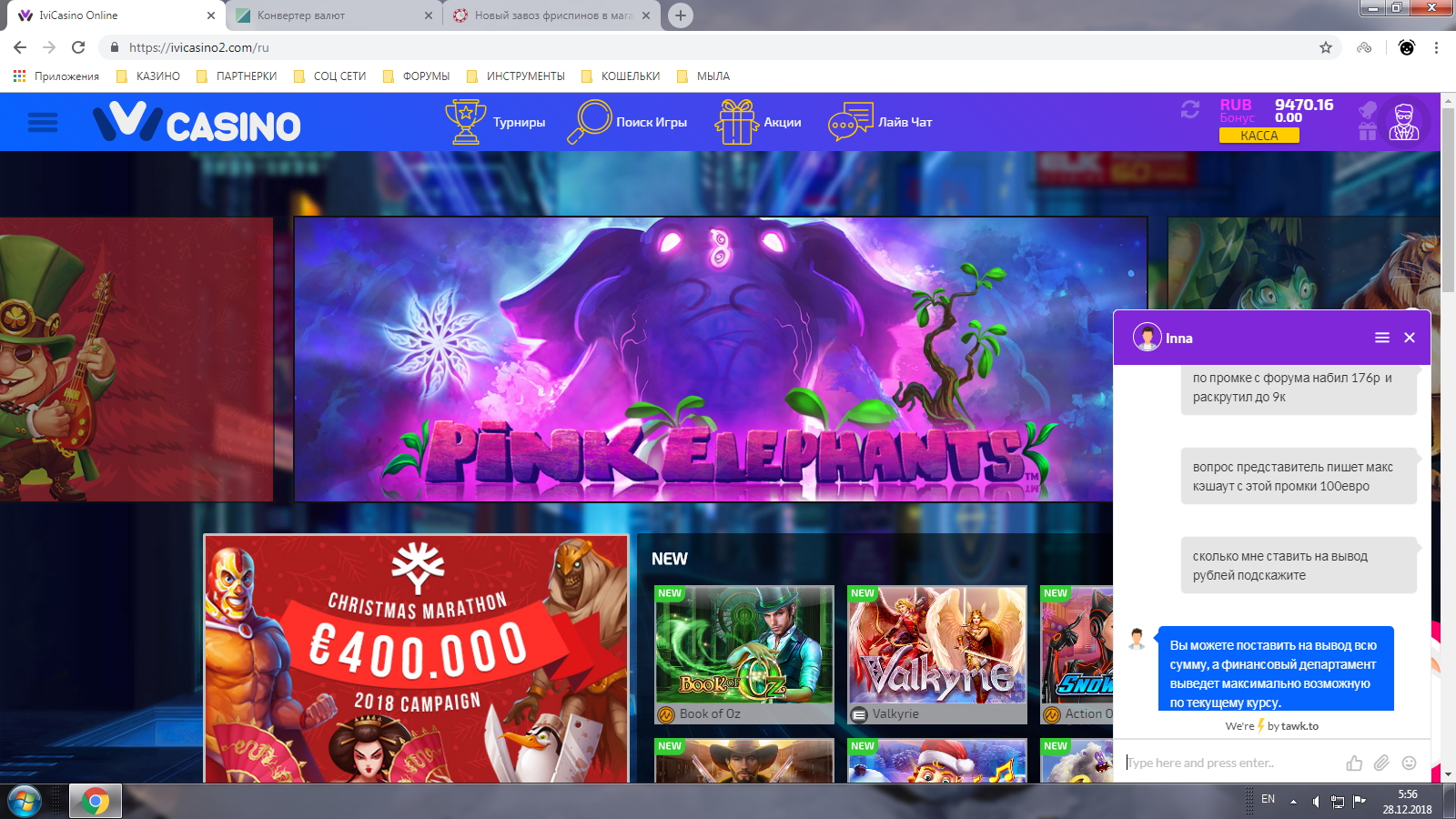Viewport: 1456px width, 819px height.
Task: Open Лайв Чат speech bubble icon
Action: pos(850,122)
